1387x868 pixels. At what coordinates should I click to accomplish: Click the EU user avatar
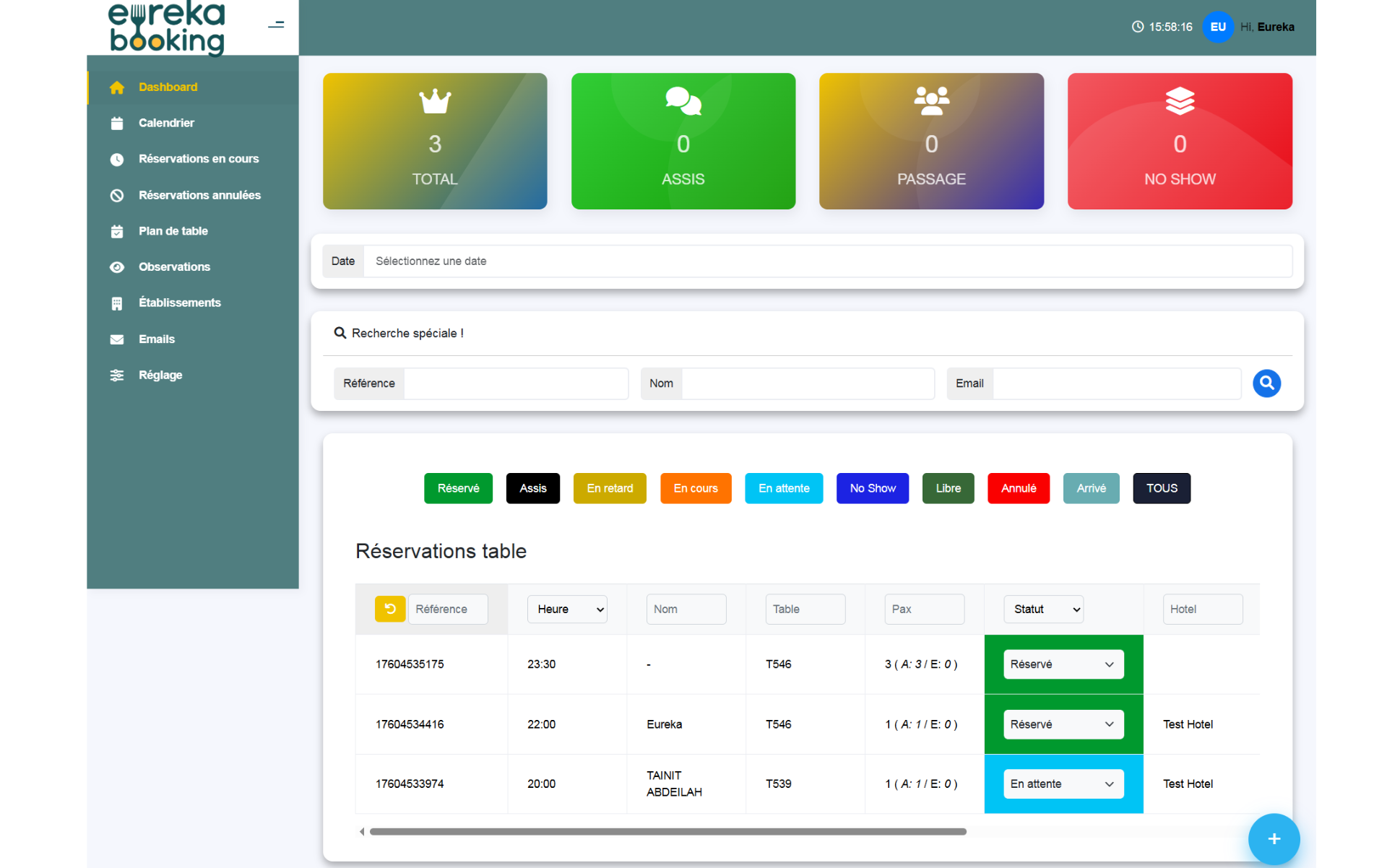click(x=1217, y=27)
